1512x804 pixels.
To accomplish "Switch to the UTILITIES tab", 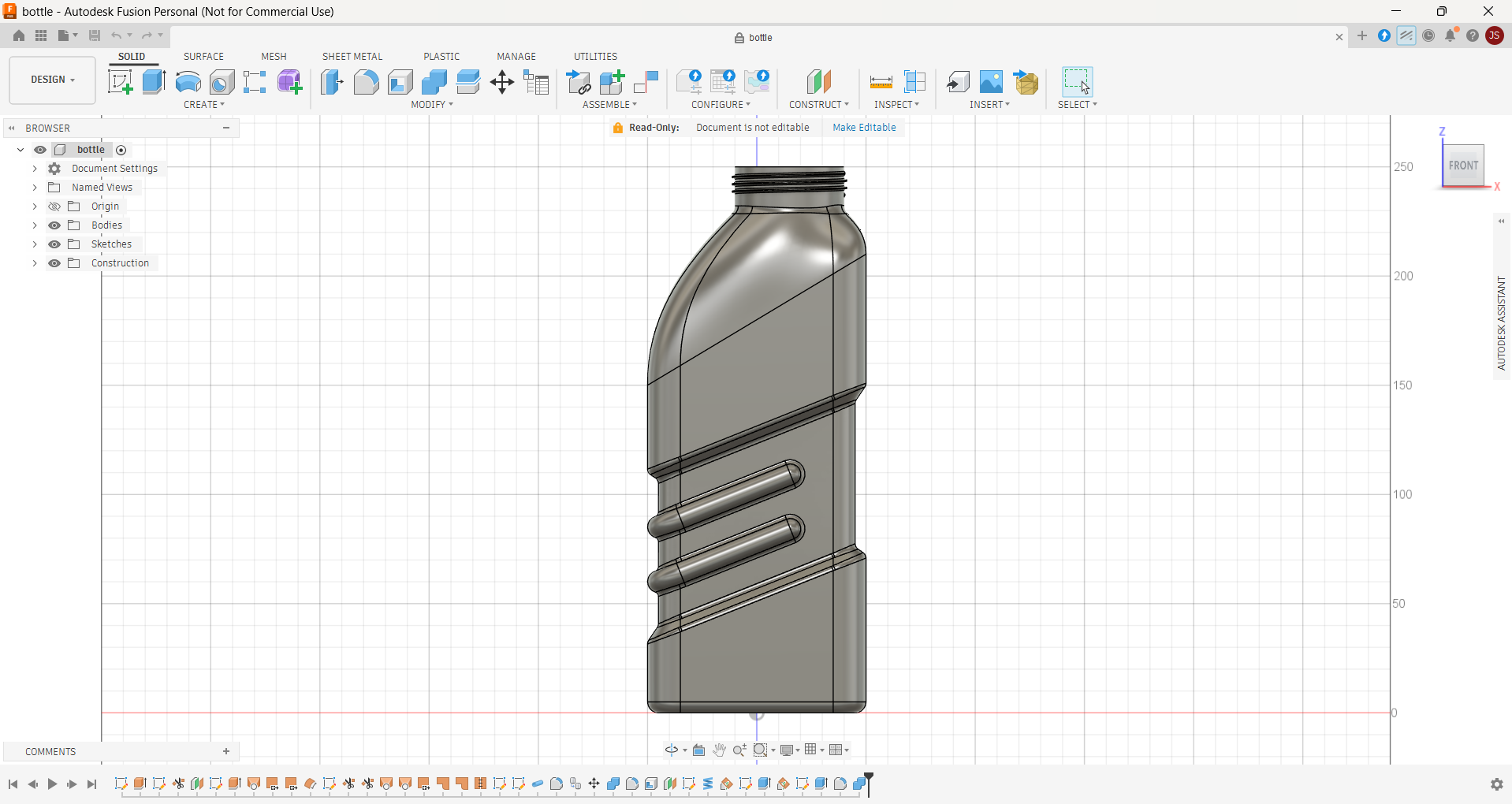I will (595, 57).
